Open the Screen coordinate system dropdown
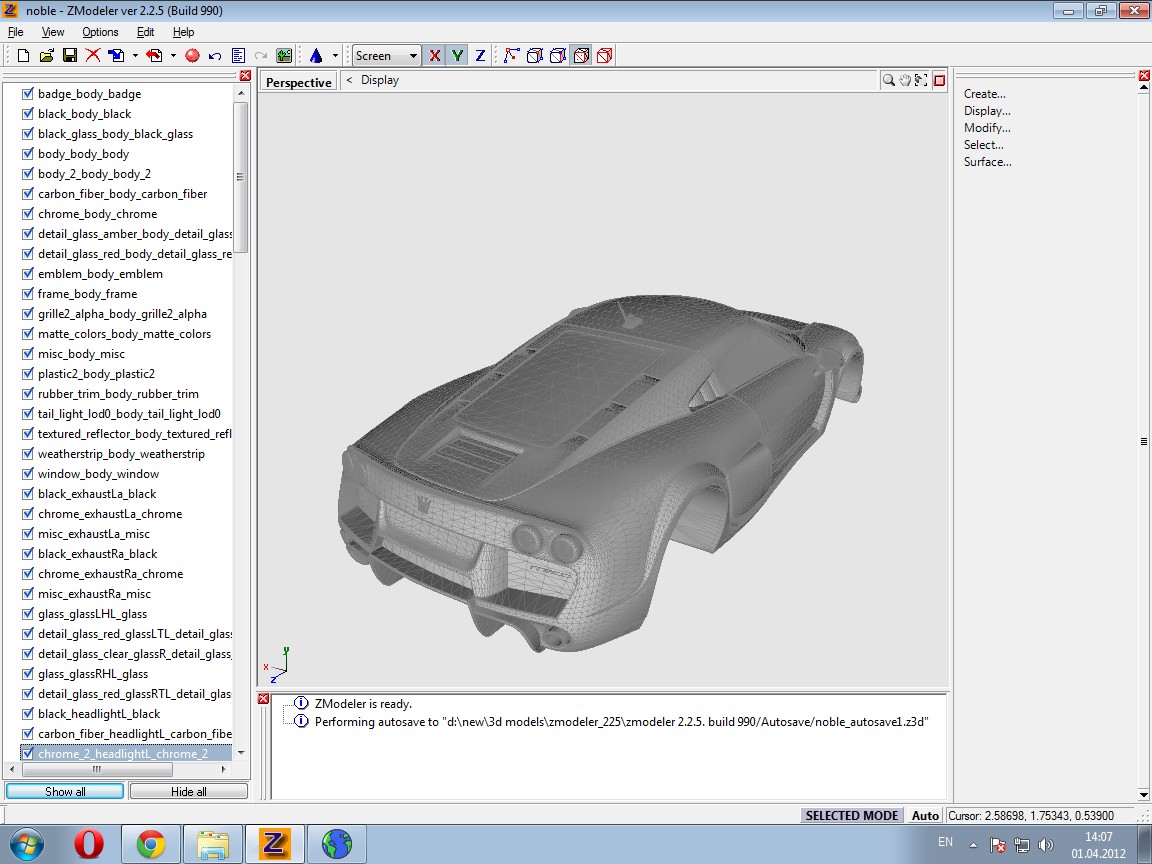 386,56
